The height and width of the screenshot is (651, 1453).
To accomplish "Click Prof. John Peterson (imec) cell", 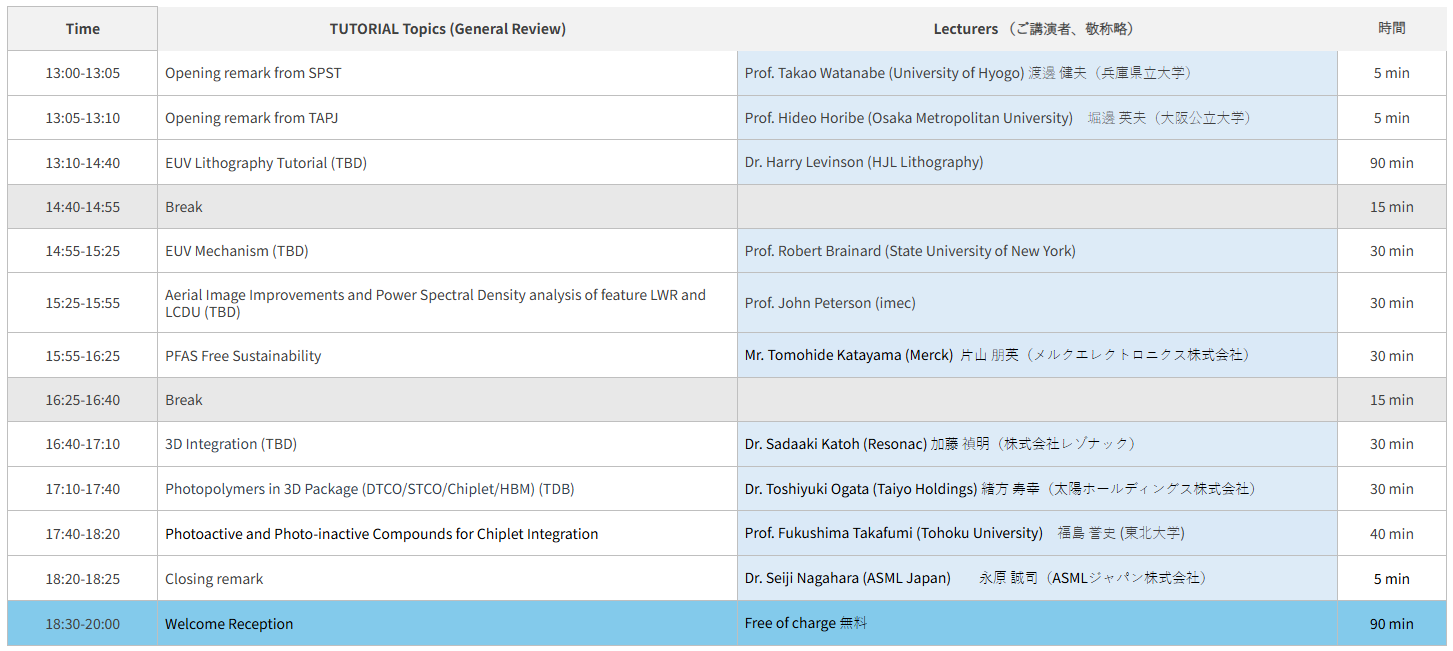I will (829, 303).
